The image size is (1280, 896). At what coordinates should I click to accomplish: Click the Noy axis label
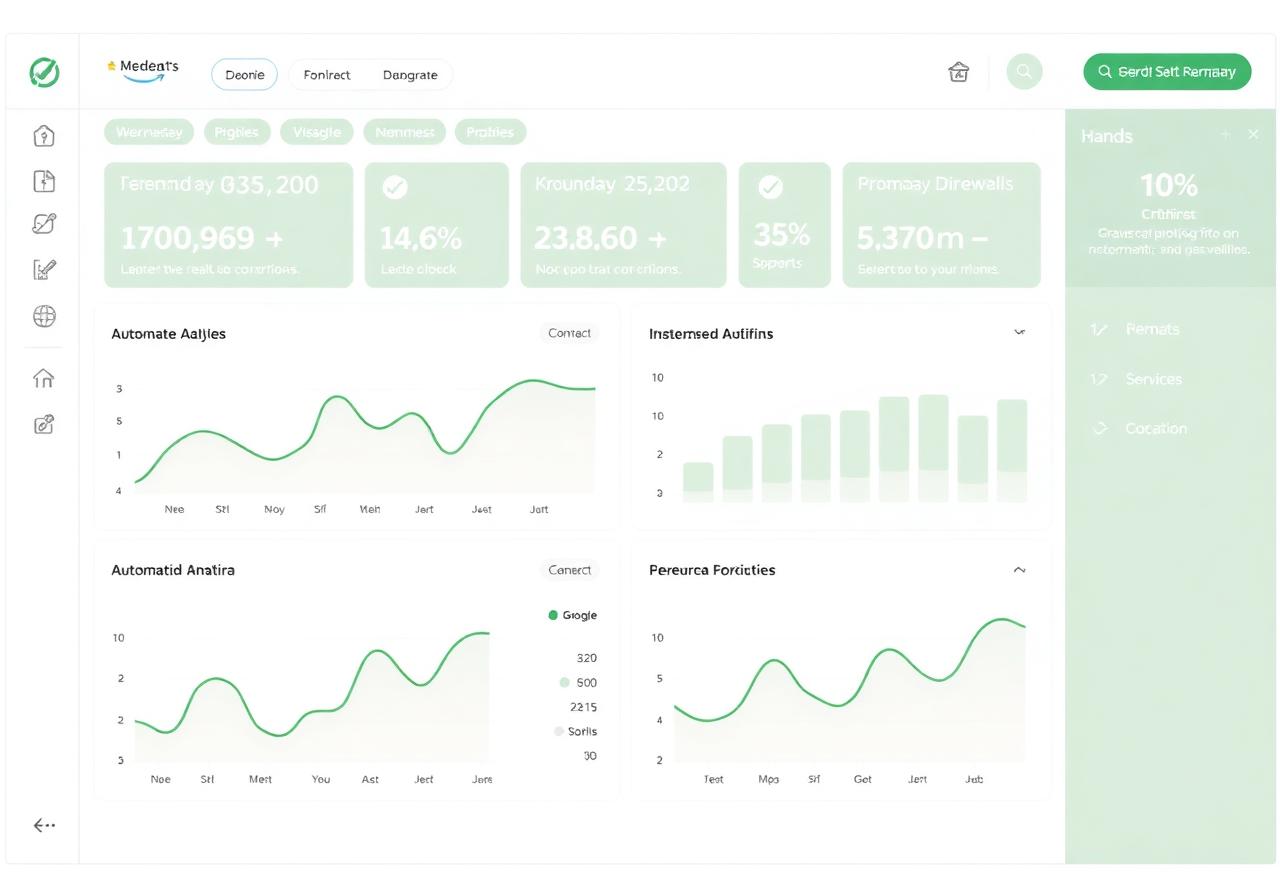274,509
